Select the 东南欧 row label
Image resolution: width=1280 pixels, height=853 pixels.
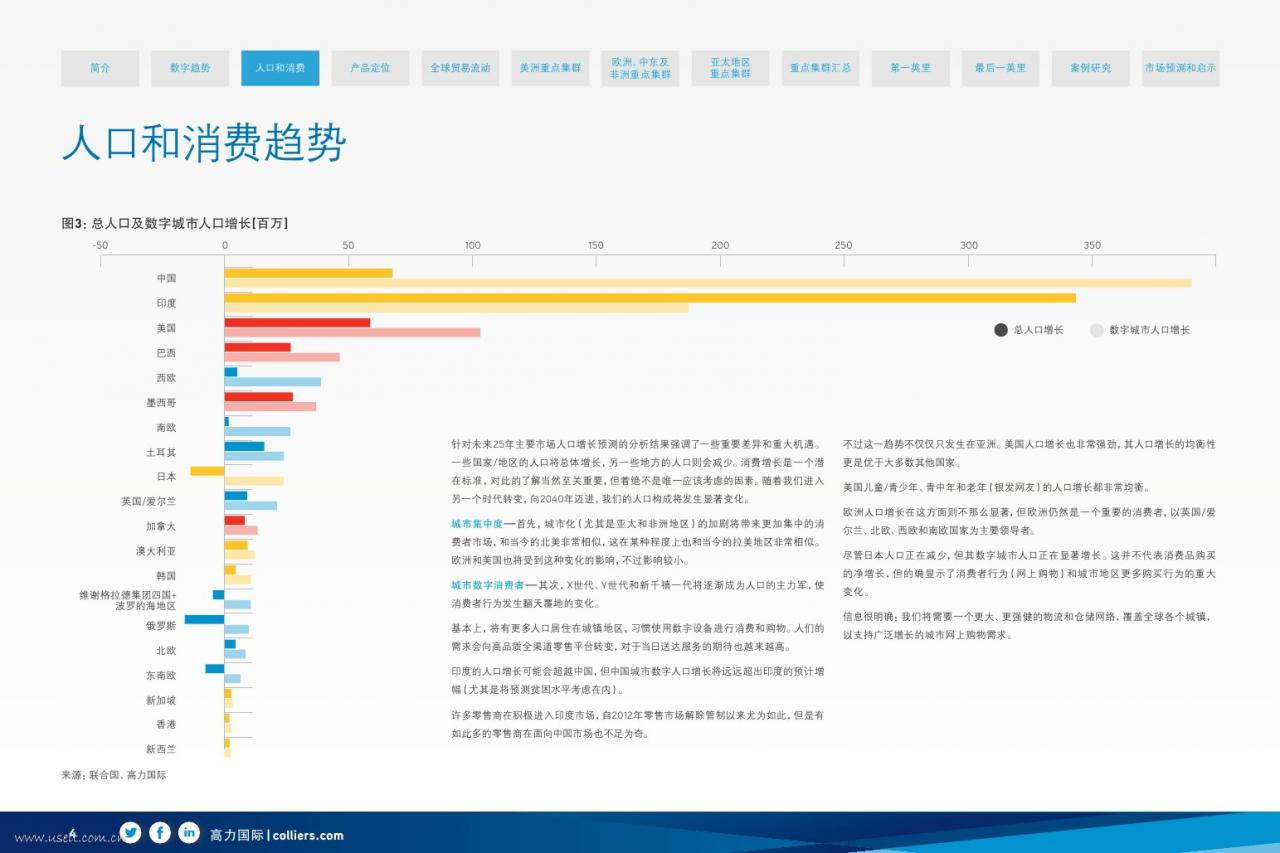click(161, 675)
